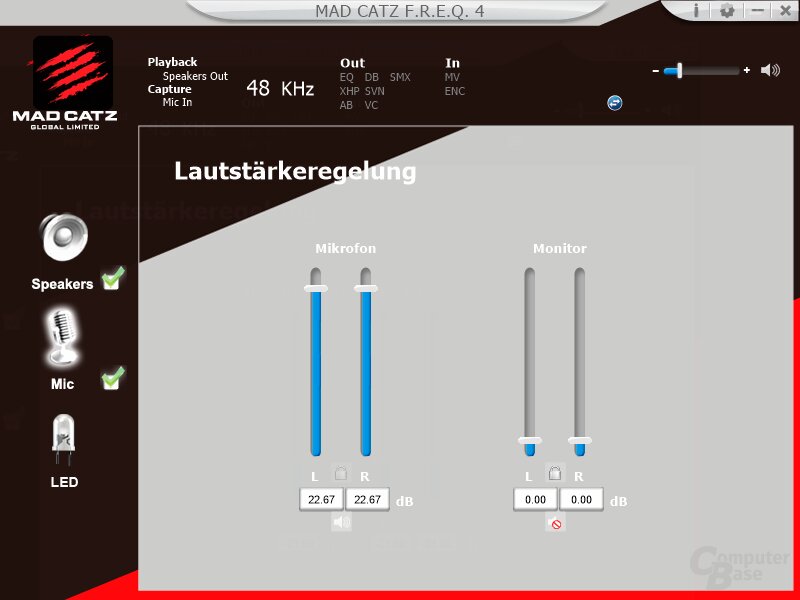
Task: Open the LED settings icon
Action: 64,440
